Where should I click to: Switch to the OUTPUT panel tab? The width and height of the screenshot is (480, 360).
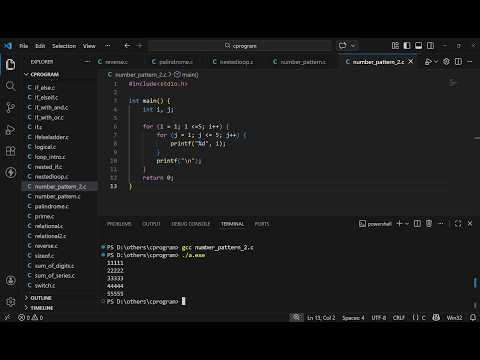coord(151,224)
